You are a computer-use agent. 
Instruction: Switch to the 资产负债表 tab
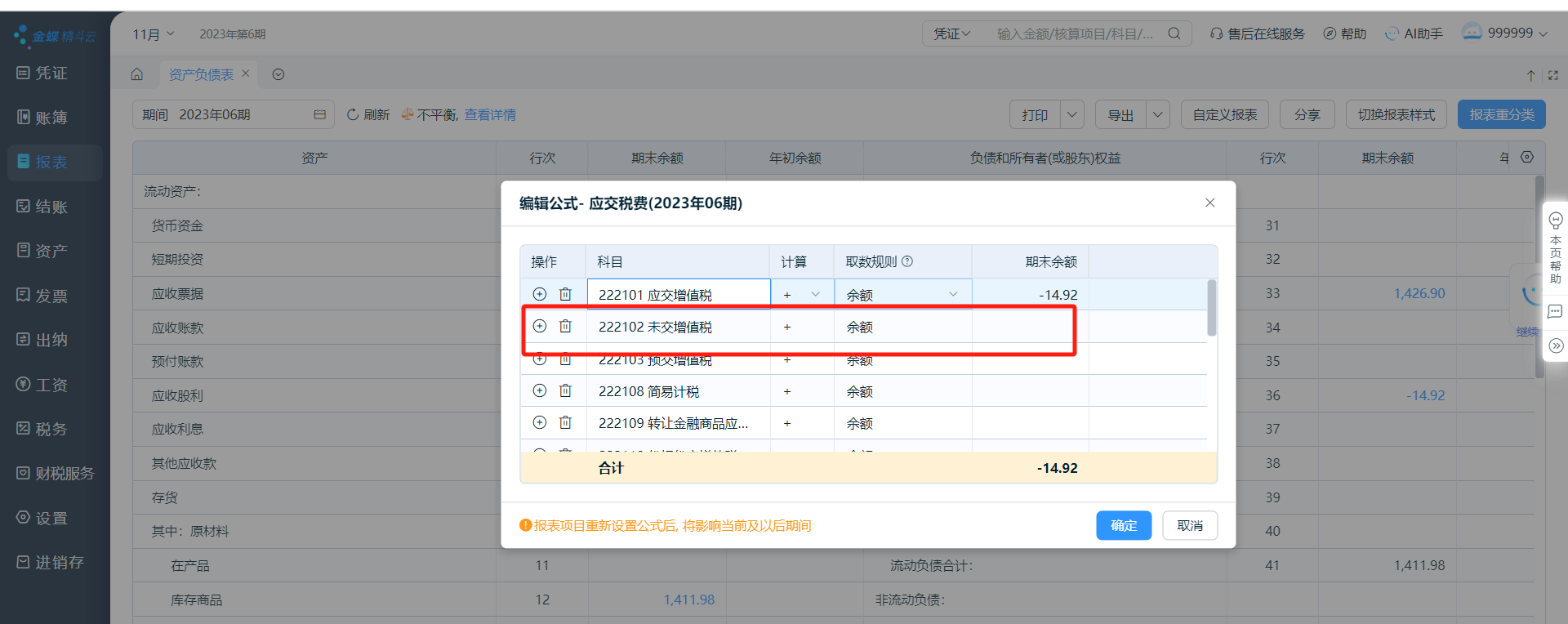click(x=201, y=74)
